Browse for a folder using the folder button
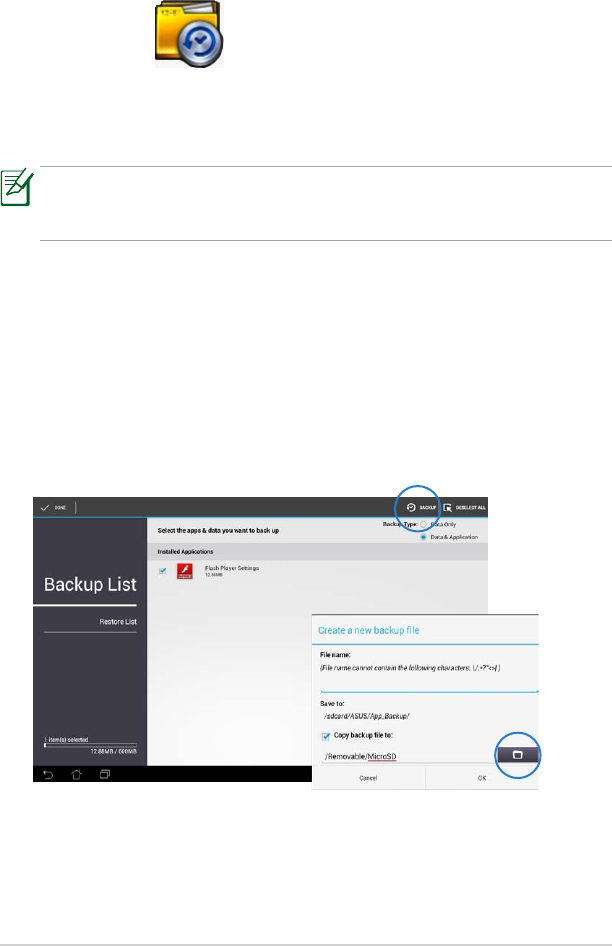The width and height of the screenshot is (612, 946). [517, 755]
